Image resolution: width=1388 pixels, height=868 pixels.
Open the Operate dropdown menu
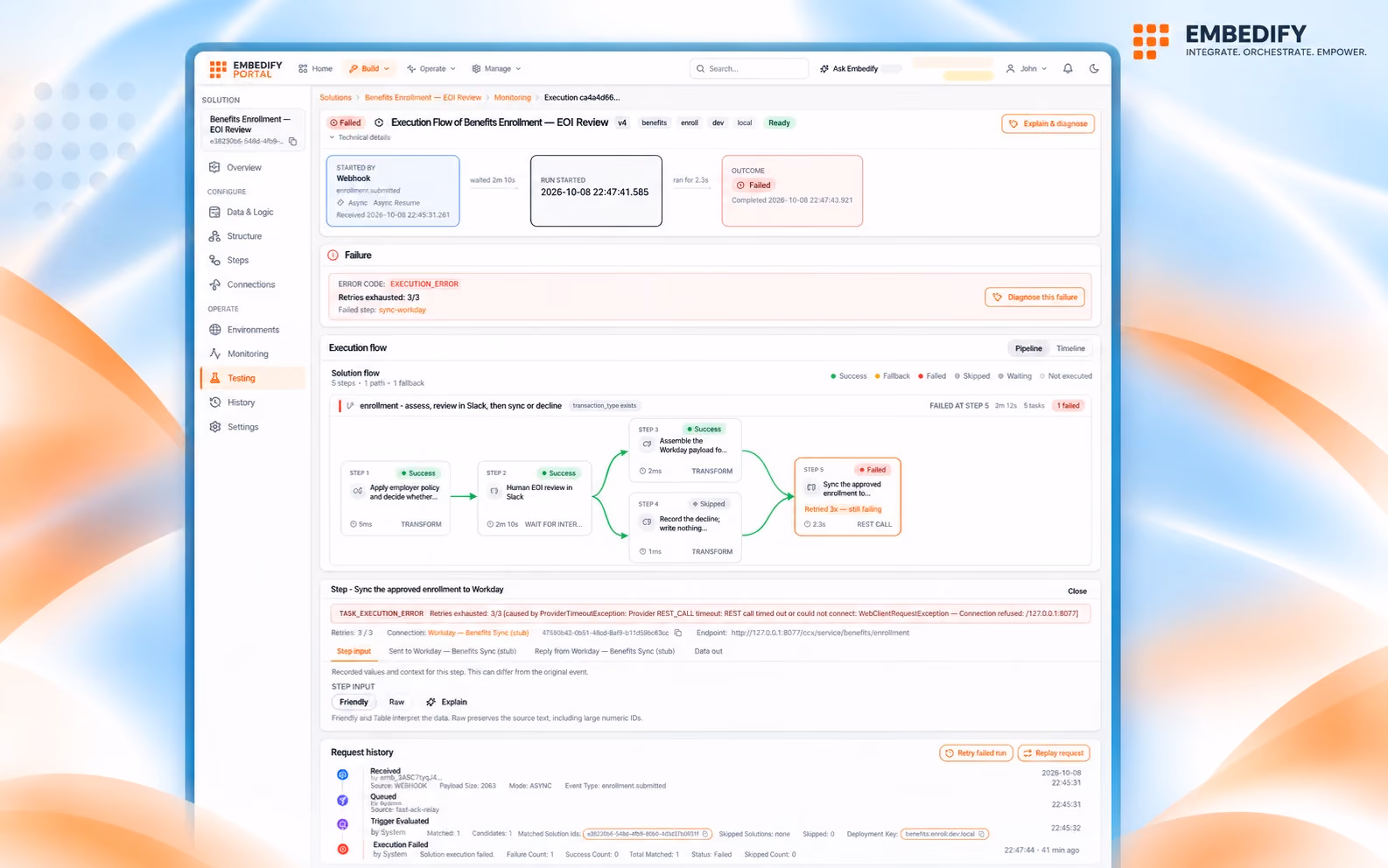pyautogui.click(x=431, y=68)
